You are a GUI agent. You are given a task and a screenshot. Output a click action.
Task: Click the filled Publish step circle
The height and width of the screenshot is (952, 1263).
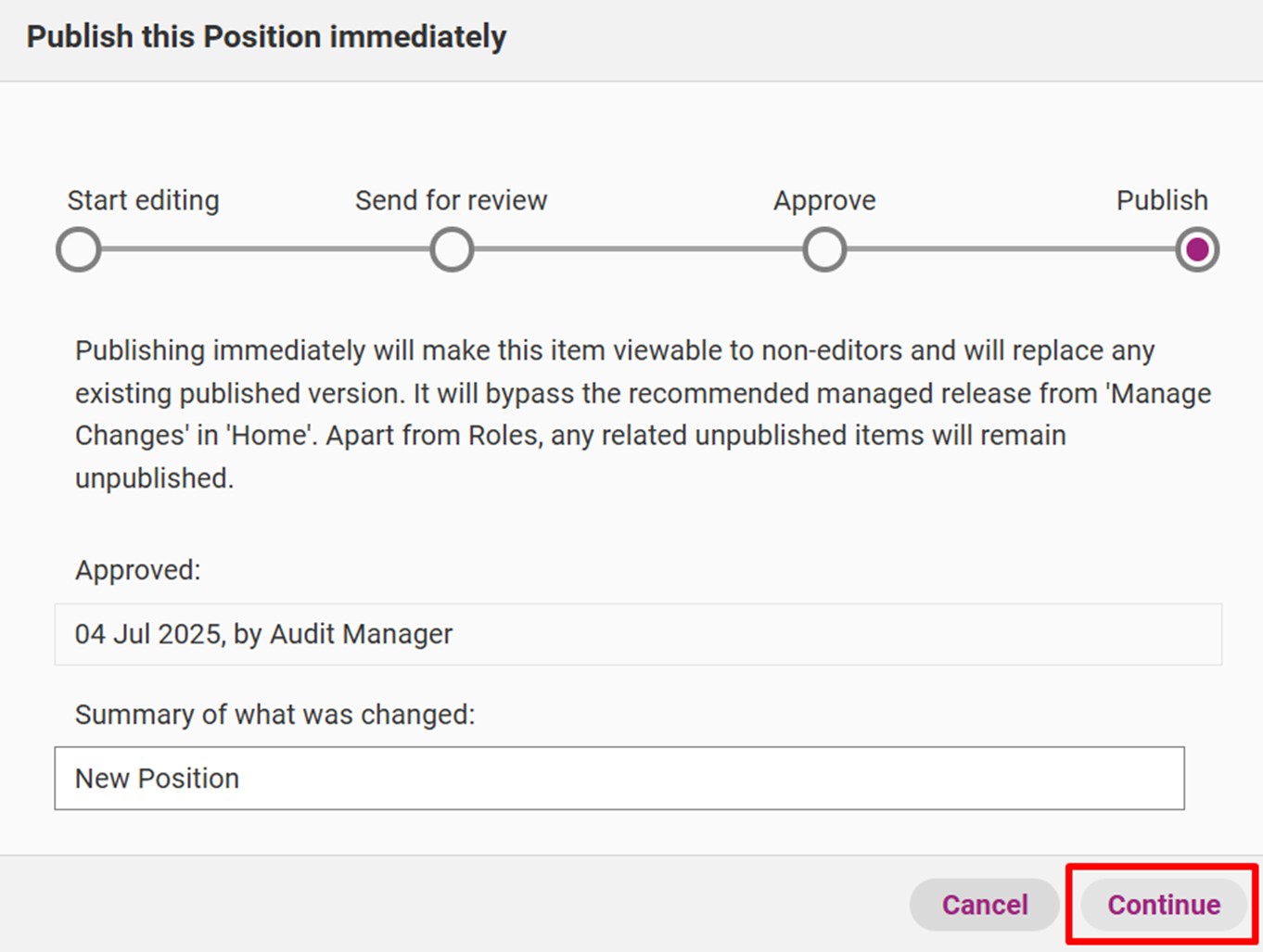pos(1197,250)
